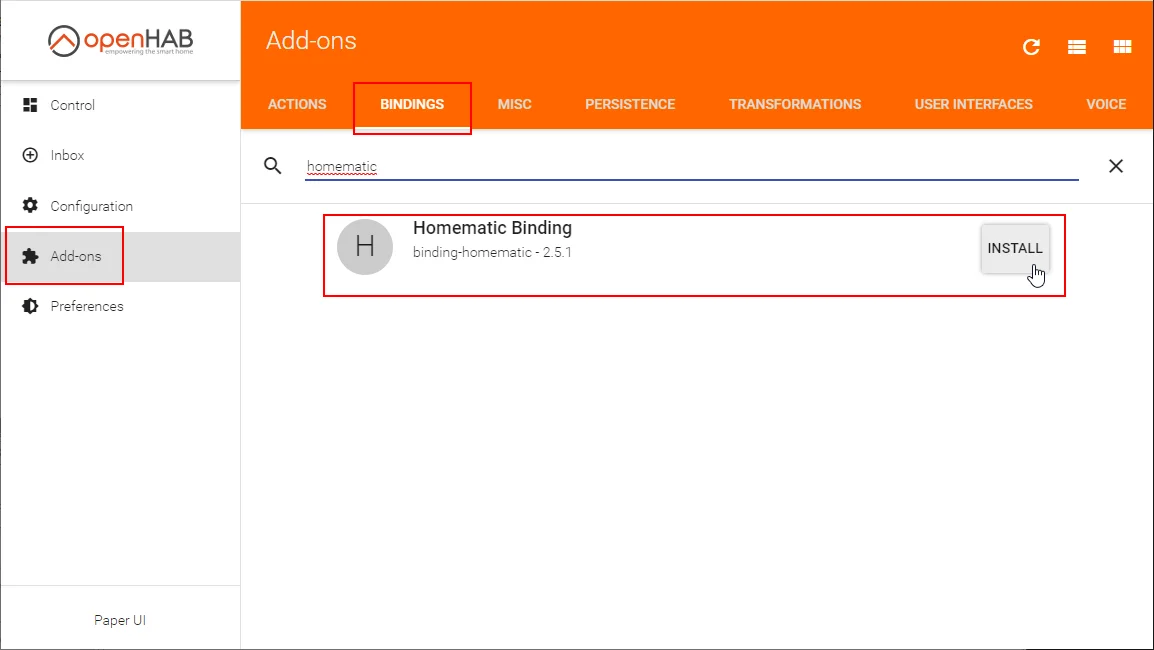Open the Voice tab
Image resolution: width=1154 pixels, height=650 pixels.
click(x=1106, y=105)
